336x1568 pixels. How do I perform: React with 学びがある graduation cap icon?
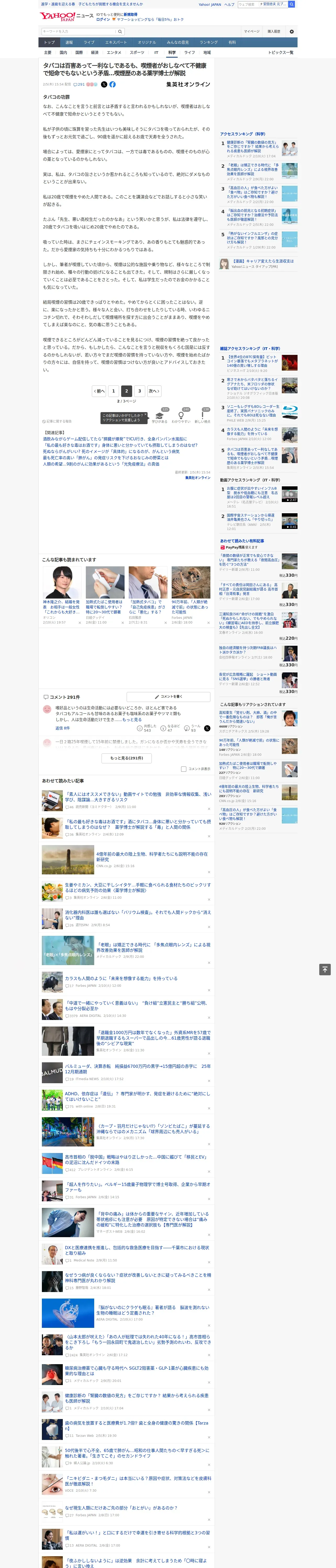coord(160,416)
